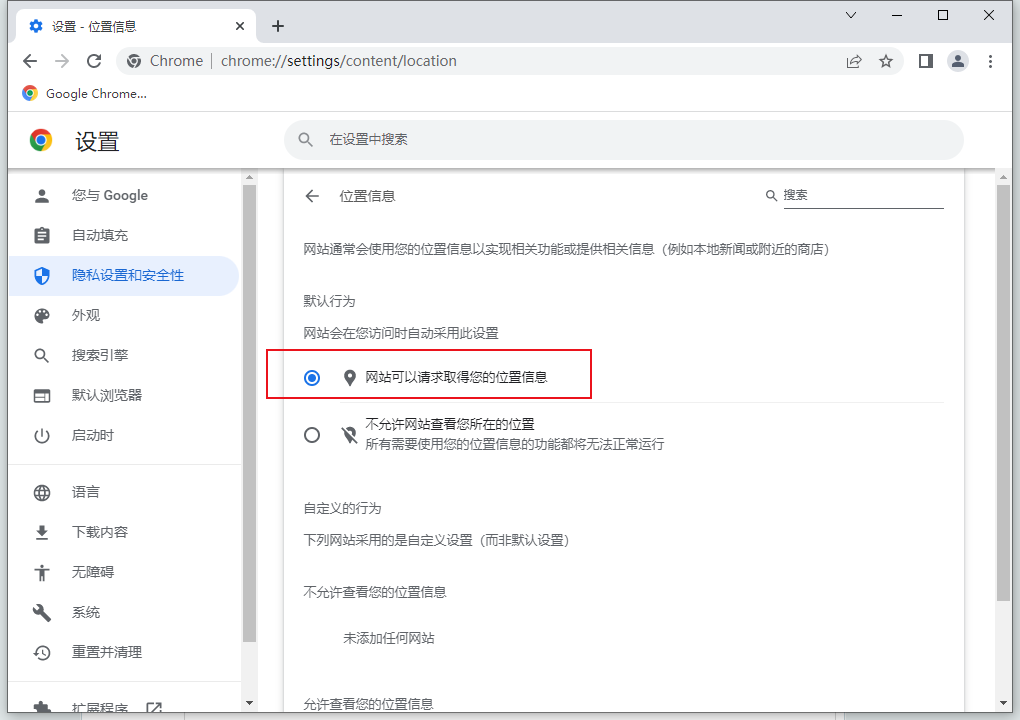Click the 不允许查看您的位置信息 label

coord(375,592)
